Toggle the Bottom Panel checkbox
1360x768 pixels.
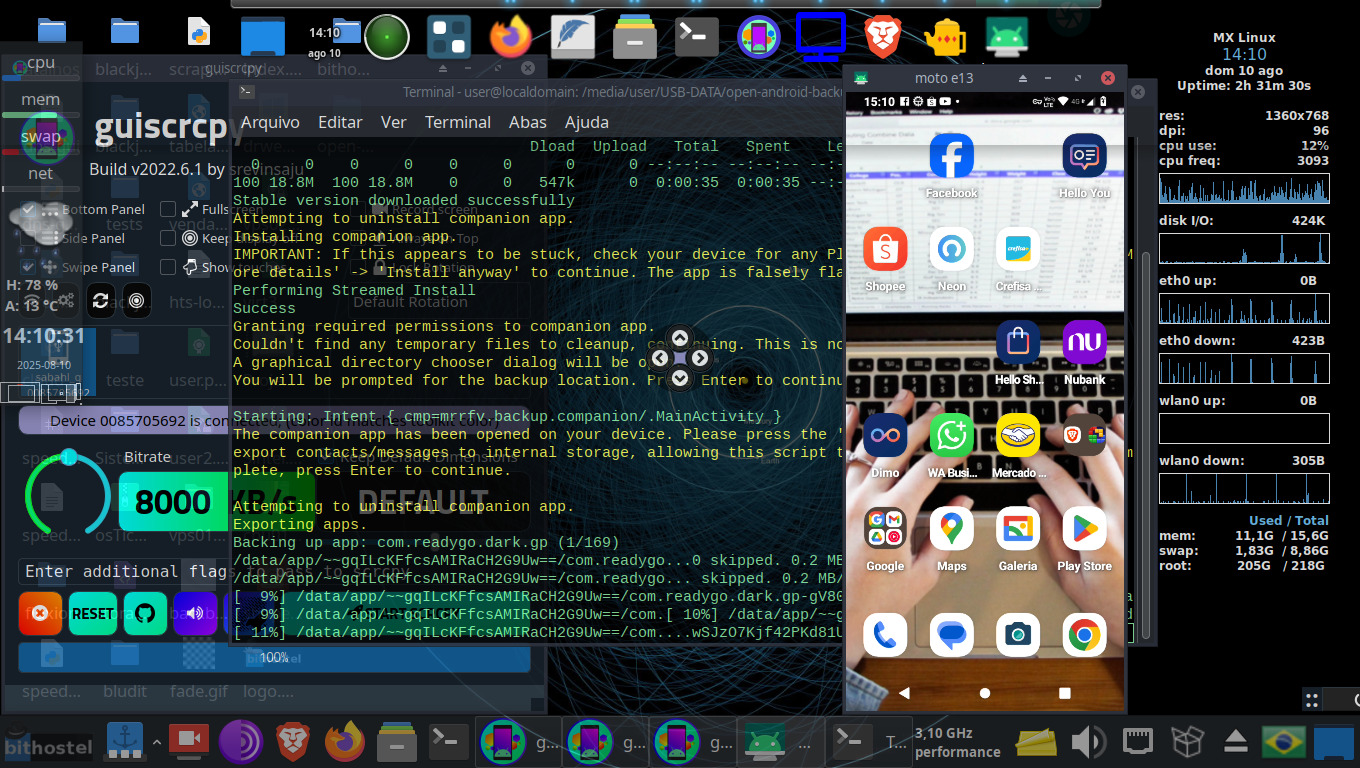(28, 209)
